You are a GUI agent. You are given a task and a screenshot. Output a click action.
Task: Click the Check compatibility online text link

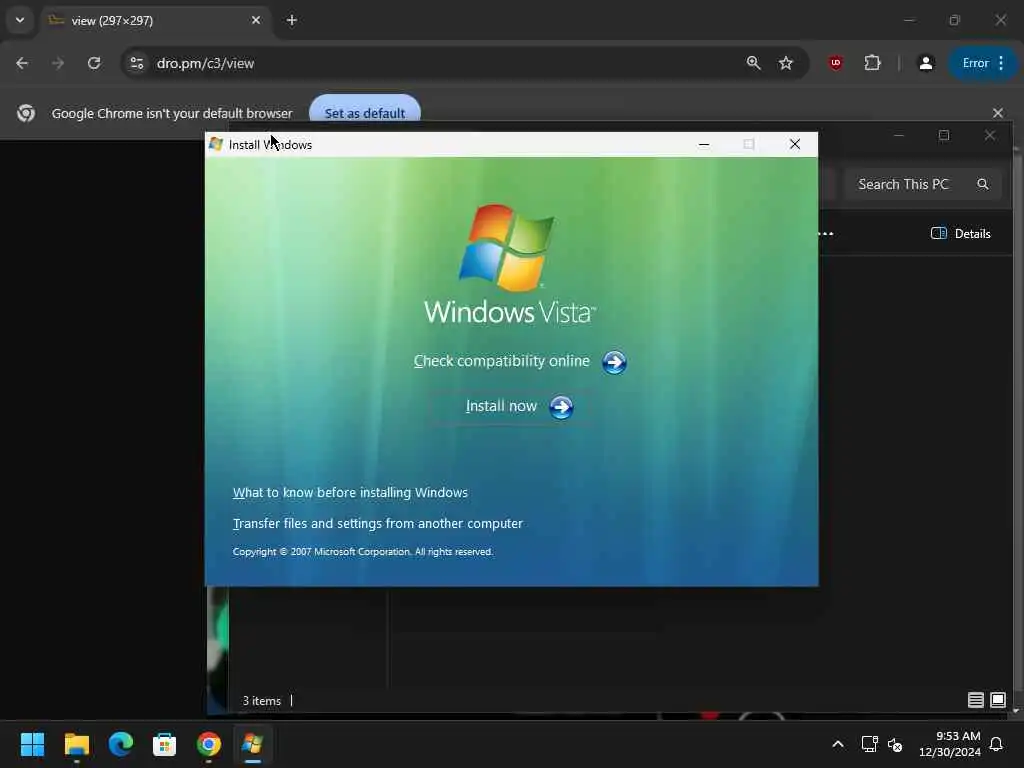click(x=502, y=360)
